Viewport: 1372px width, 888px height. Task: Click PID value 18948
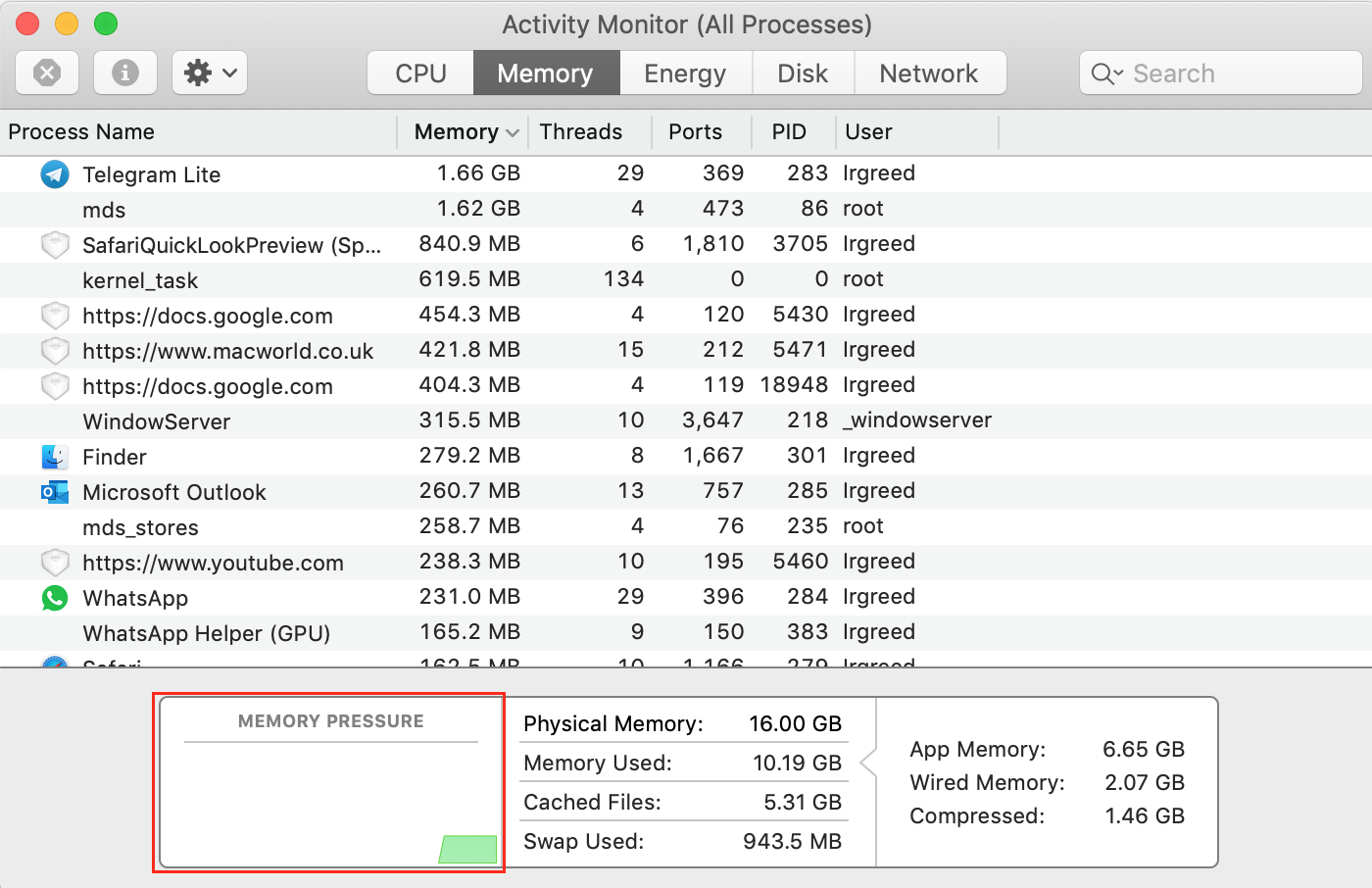(794, 385)
